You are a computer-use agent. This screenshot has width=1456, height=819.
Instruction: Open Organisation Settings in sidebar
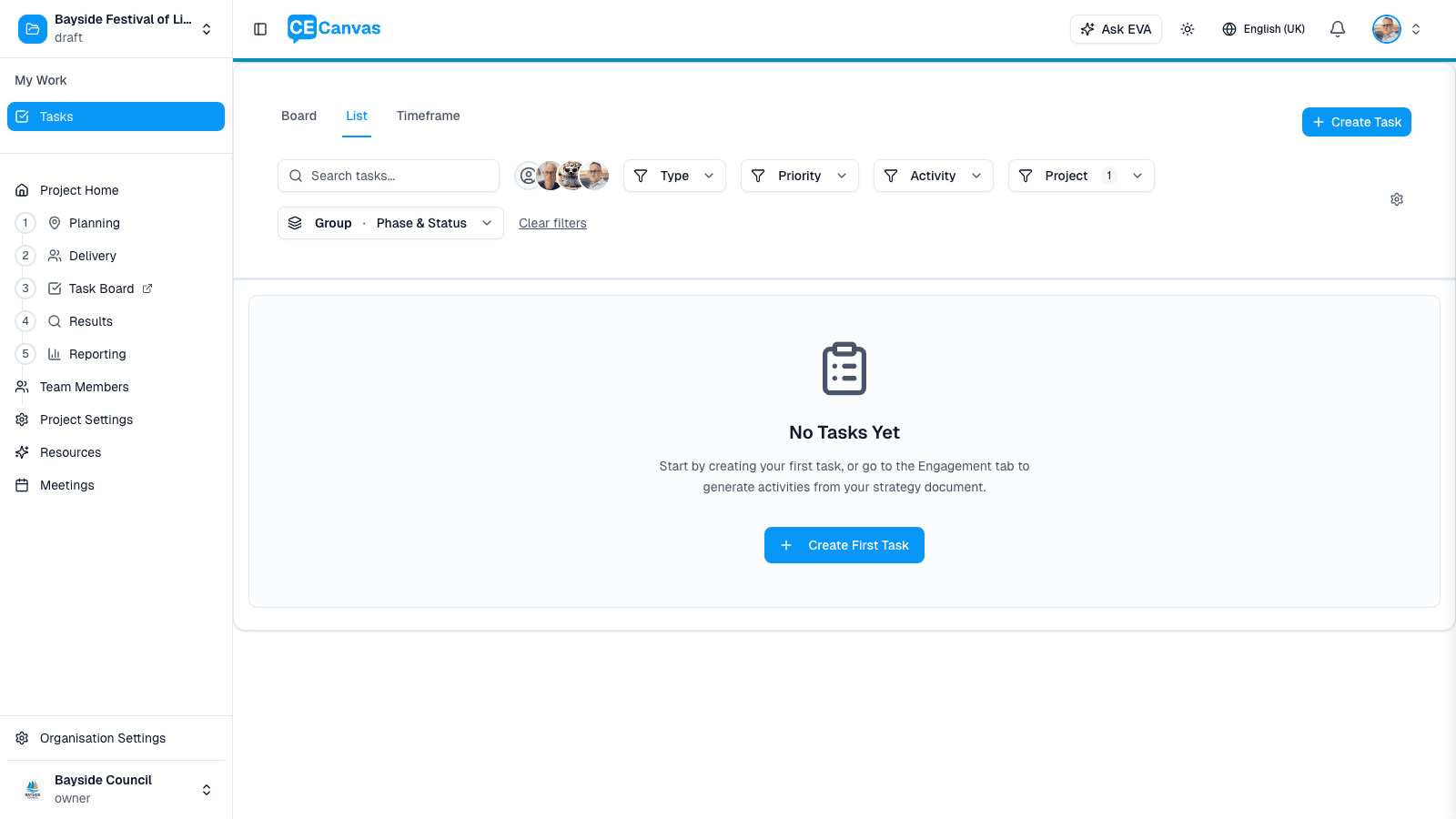[103, 738]
